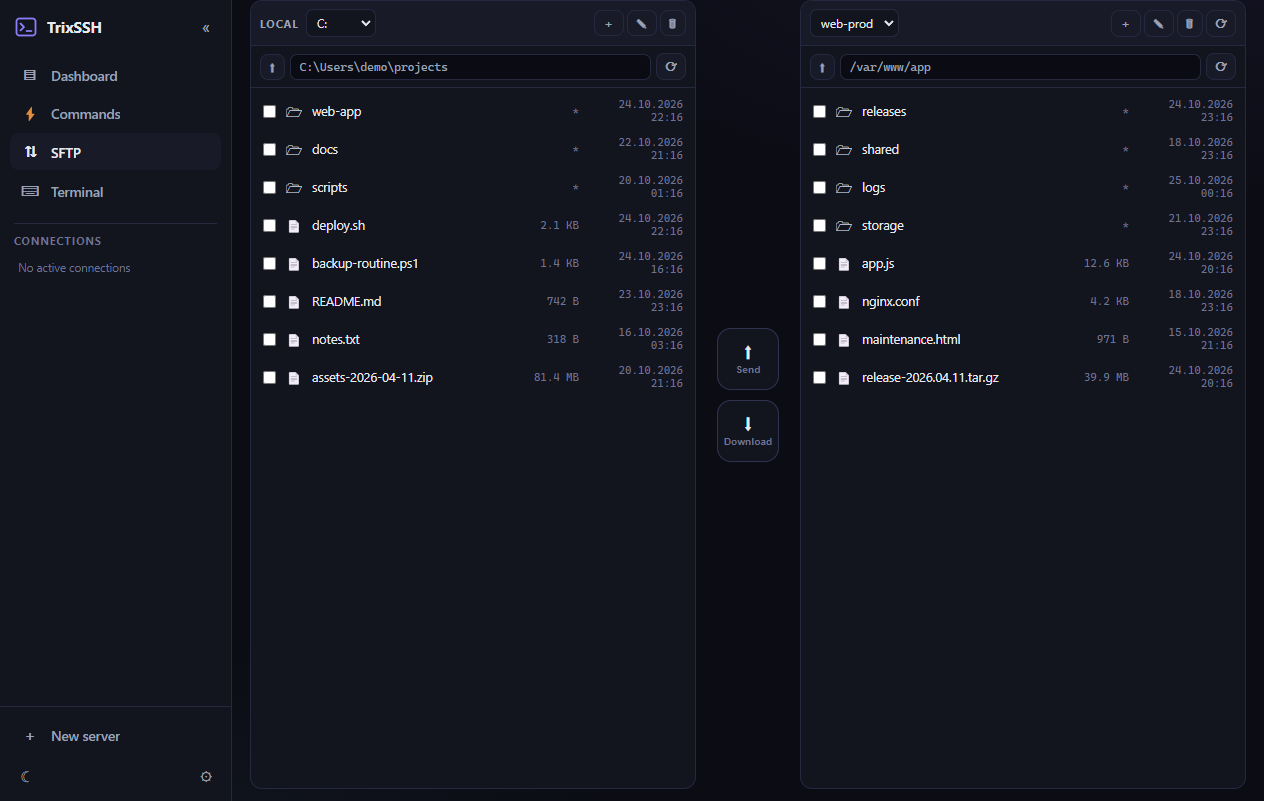Select SFTP in the sidebar
Image resolution: width=1264 pixels, height=801 pixels.
pyautogui.click(x=116, y=153)
